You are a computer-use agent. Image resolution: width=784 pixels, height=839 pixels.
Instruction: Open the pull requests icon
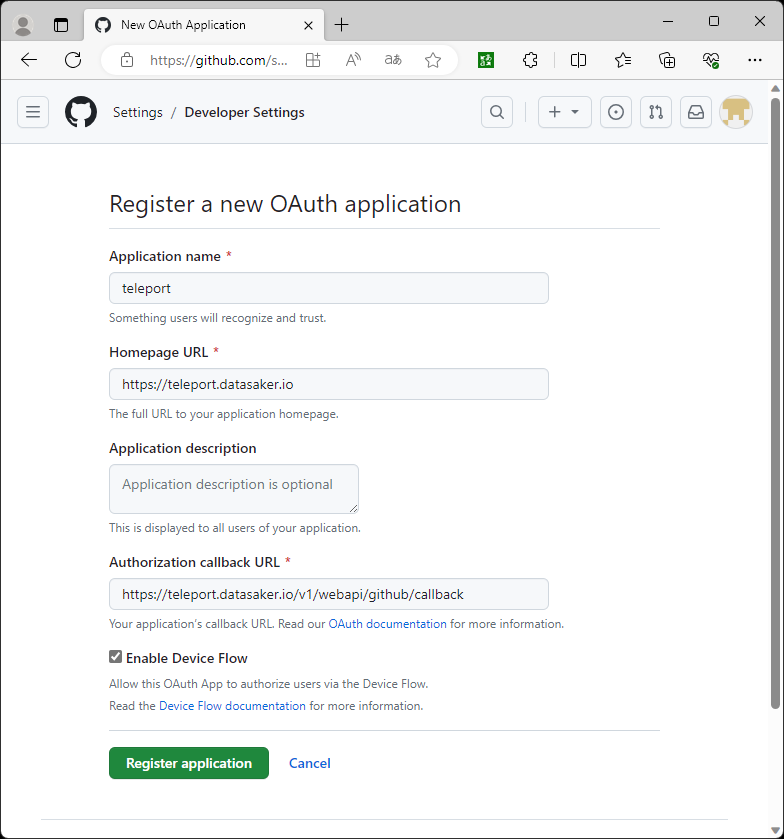point(656,112)
